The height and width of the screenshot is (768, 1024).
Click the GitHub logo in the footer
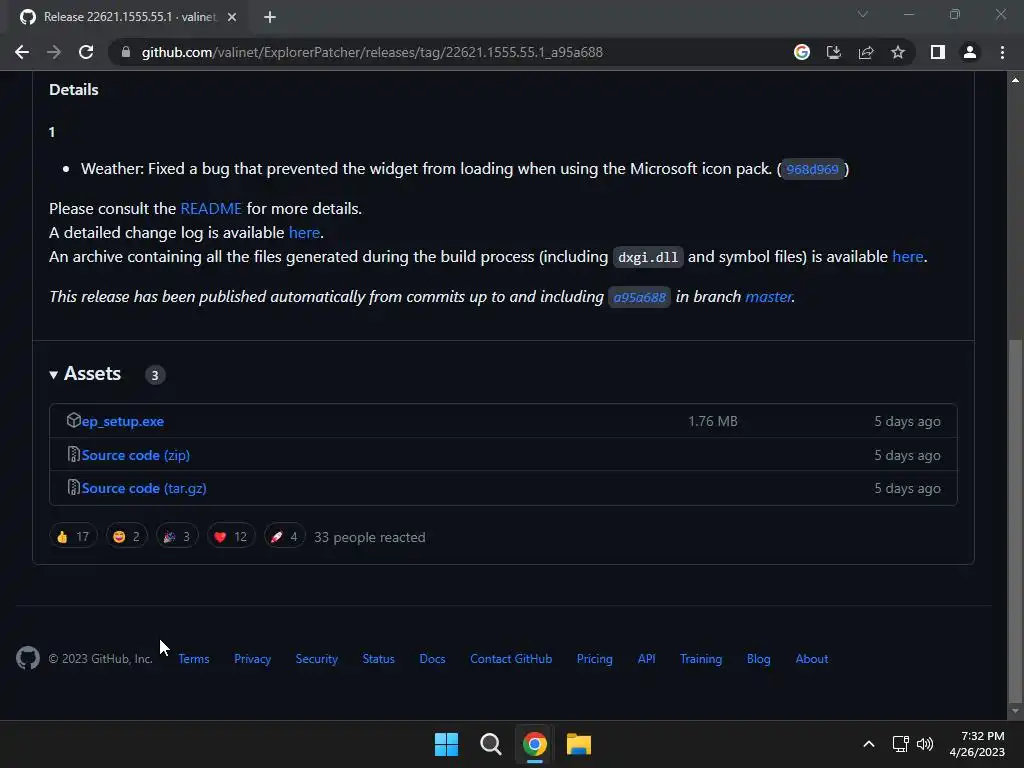(28, 658)
